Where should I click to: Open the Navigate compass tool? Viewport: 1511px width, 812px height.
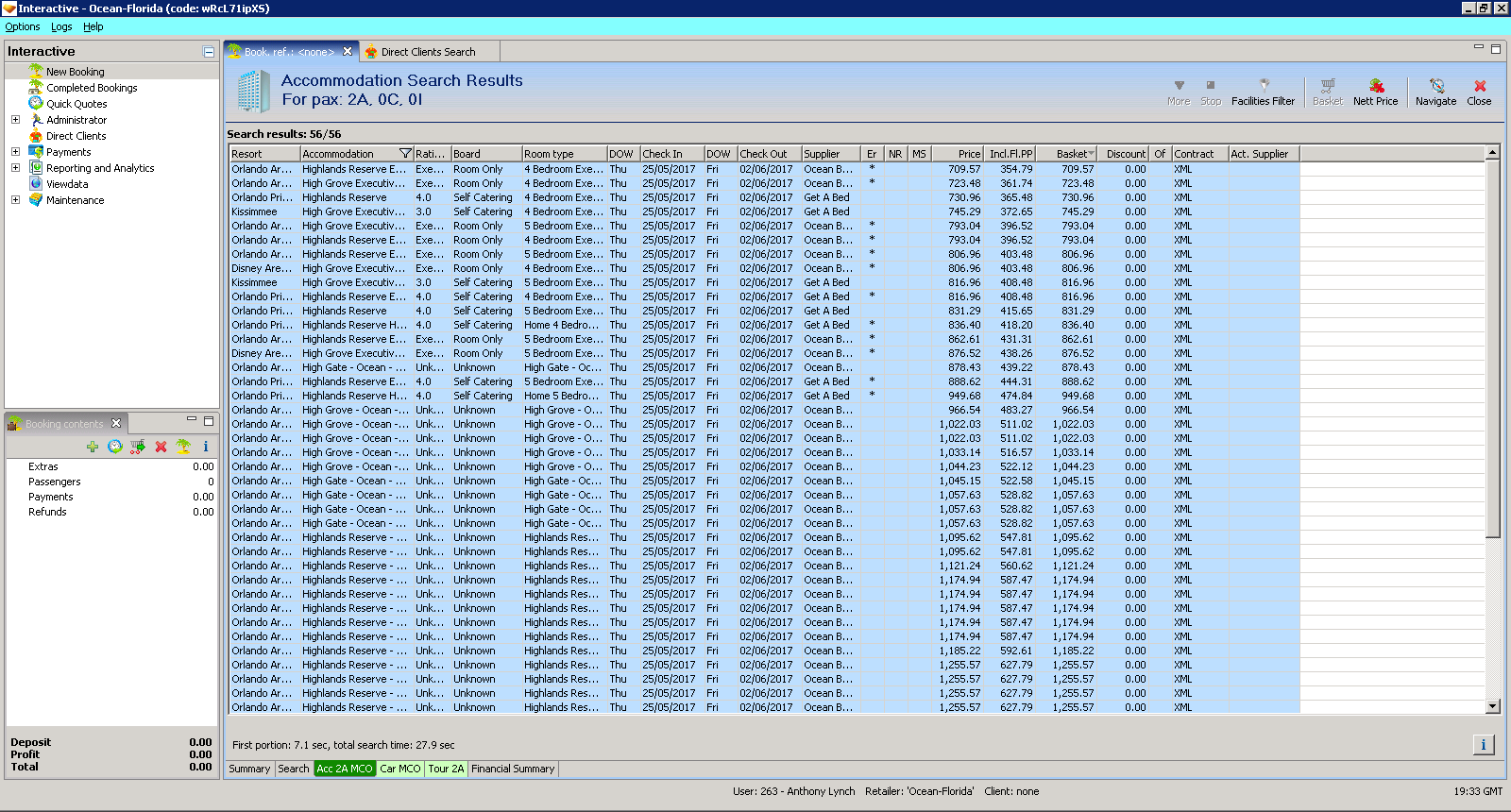[1435, 93]
